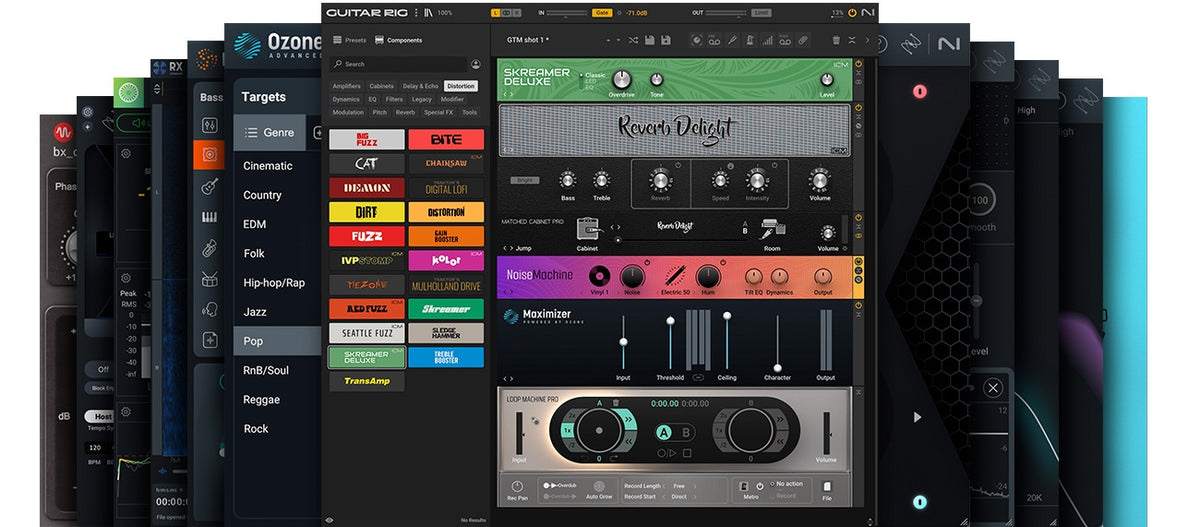Expand the rack side panel chevron arrow
The width and height of the screenshot is (1200, 527).
pos(867,40)
